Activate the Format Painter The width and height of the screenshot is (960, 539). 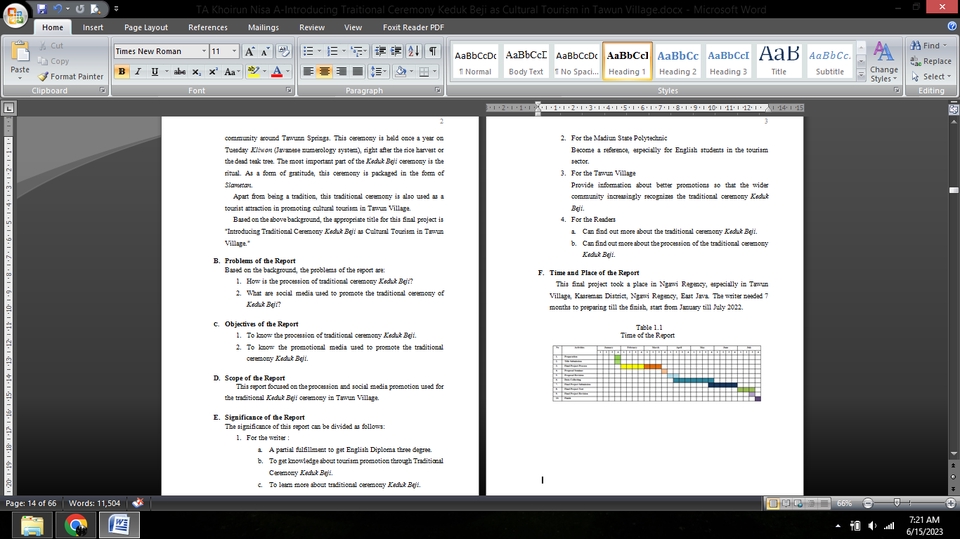point(70,77)
